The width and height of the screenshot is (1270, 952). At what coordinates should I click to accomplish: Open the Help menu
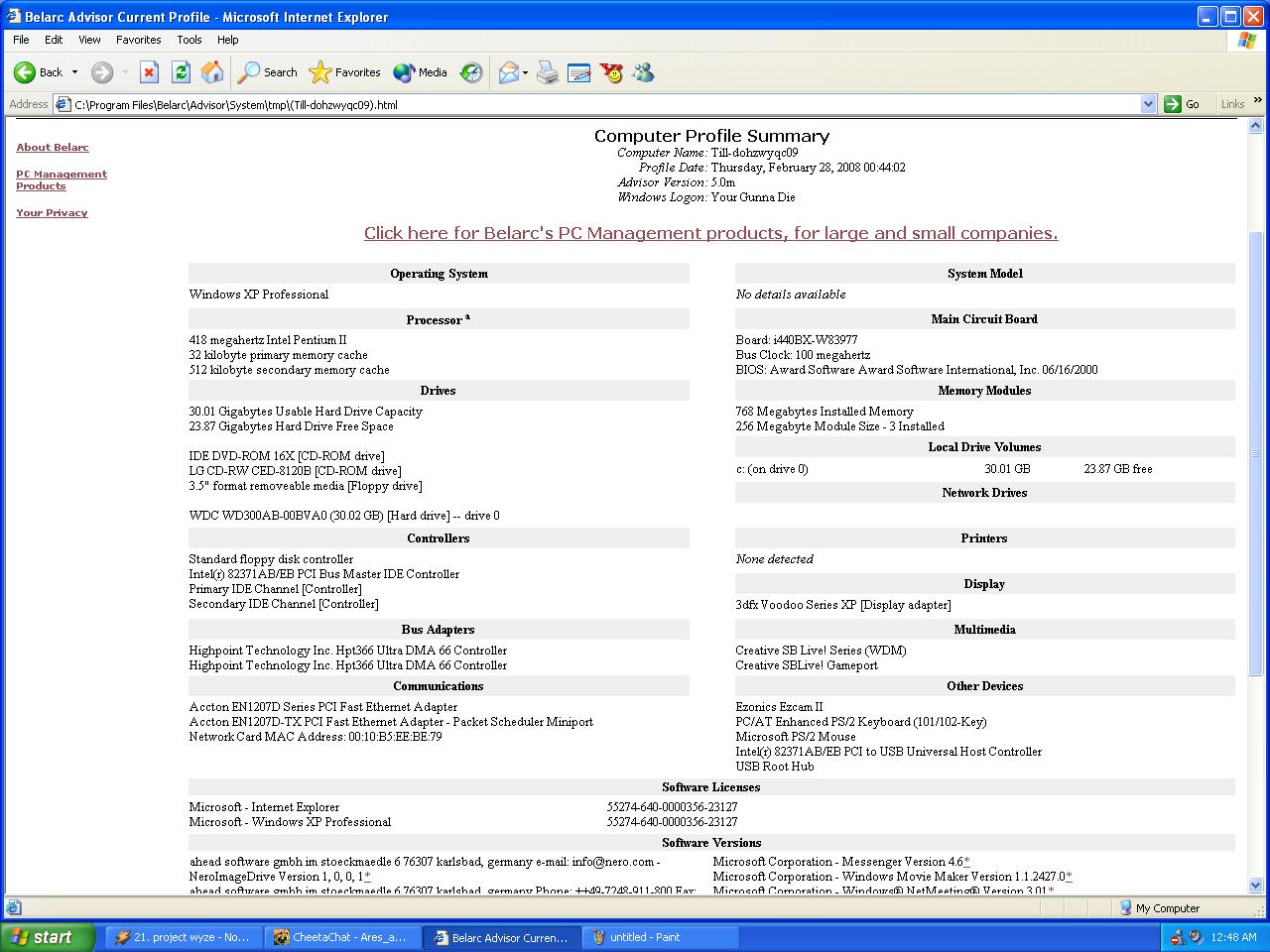coord(227,40)
